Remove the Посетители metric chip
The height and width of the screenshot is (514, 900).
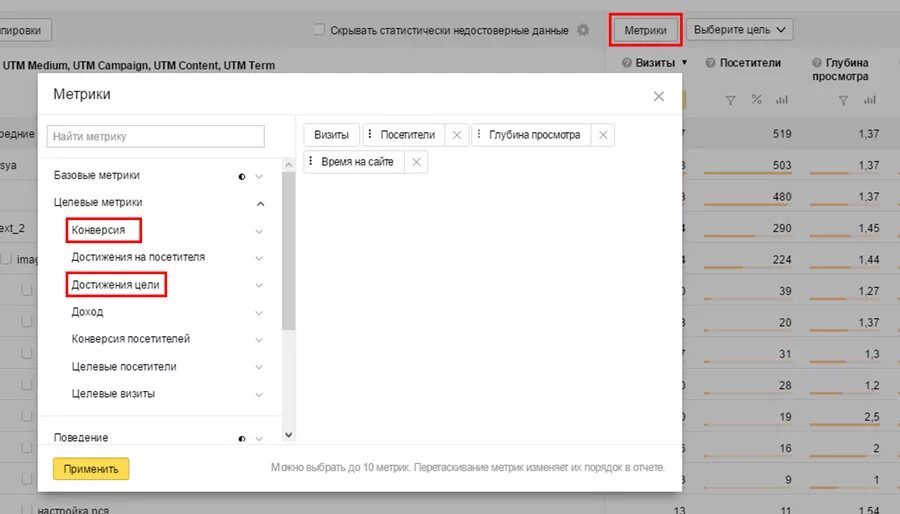(x=457, y=135)
